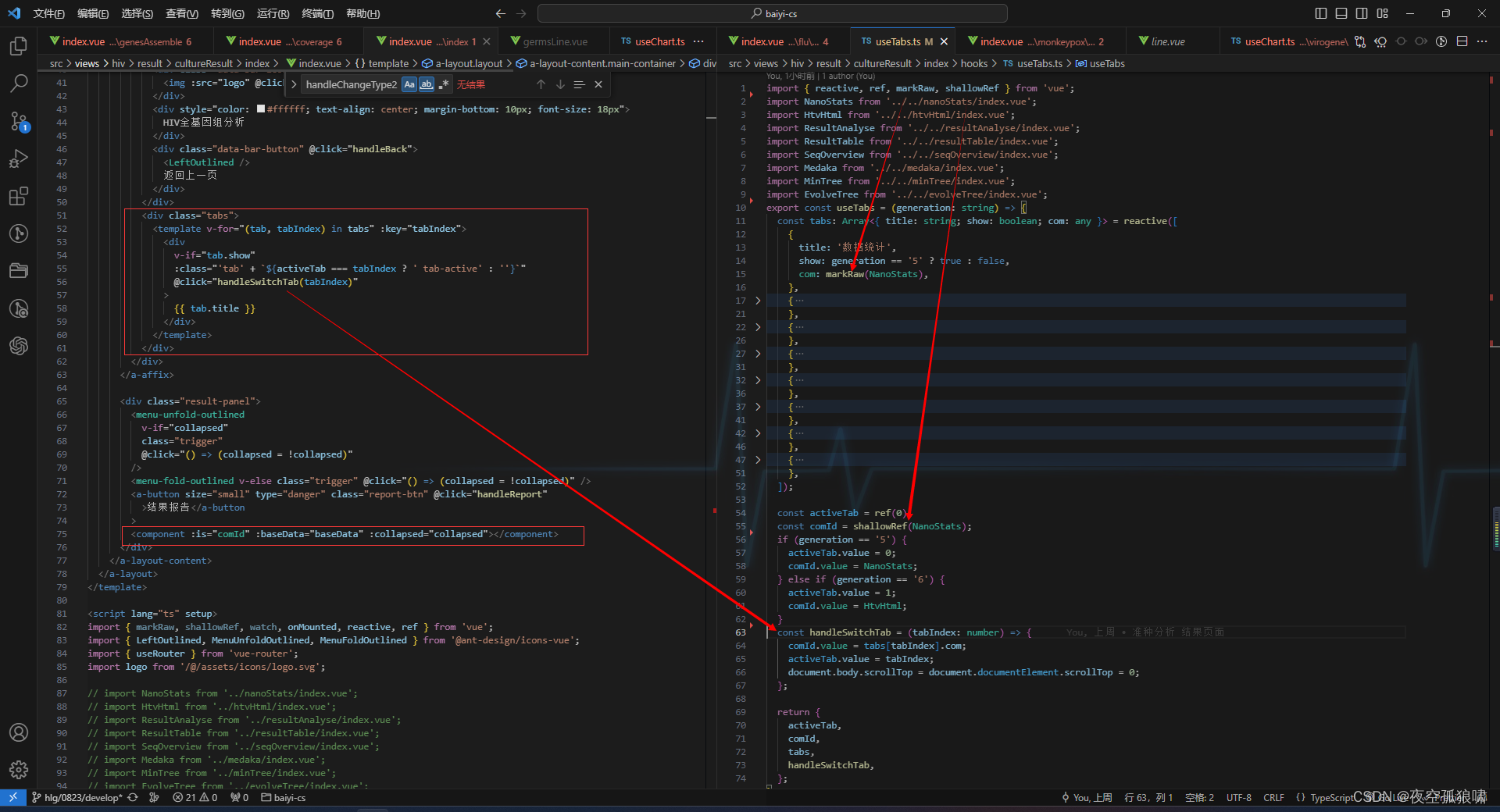This screenshot has width=1500, height=812.
Task: Expand the replace field in the find widget
Action: point(294,84)
